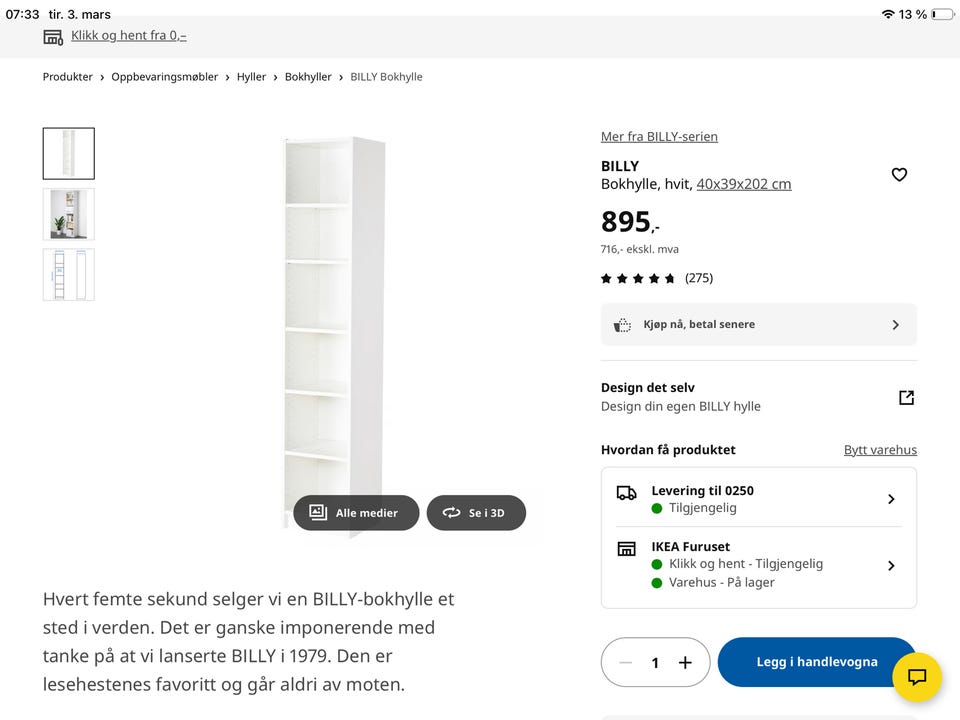Open Alle medier gallery
This screenshot has height=720, width=960.
pos(356,512)
